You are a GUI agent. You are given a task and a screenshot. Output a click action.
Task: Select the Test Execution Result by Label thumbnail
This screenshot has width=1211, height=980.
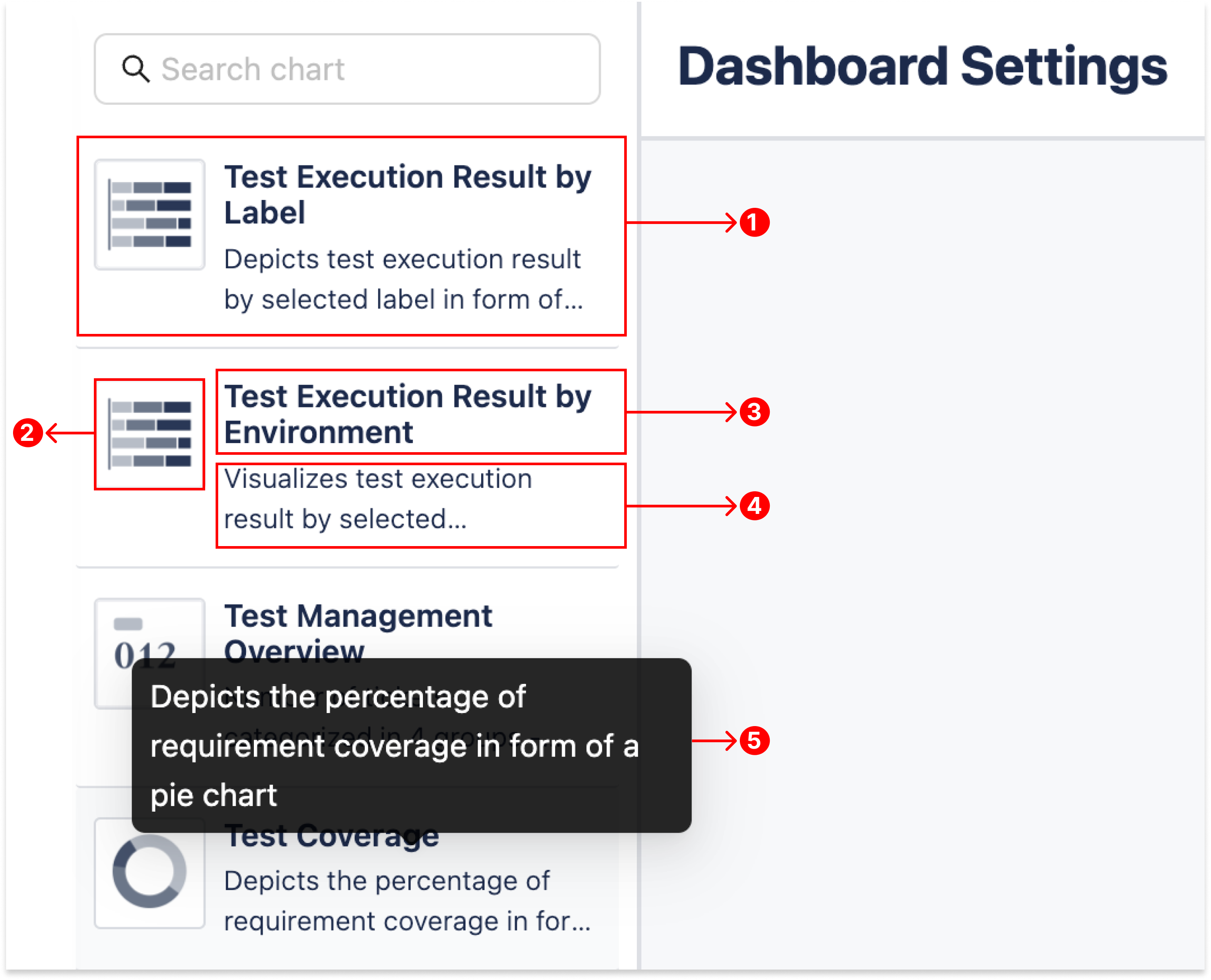[150, 214]
